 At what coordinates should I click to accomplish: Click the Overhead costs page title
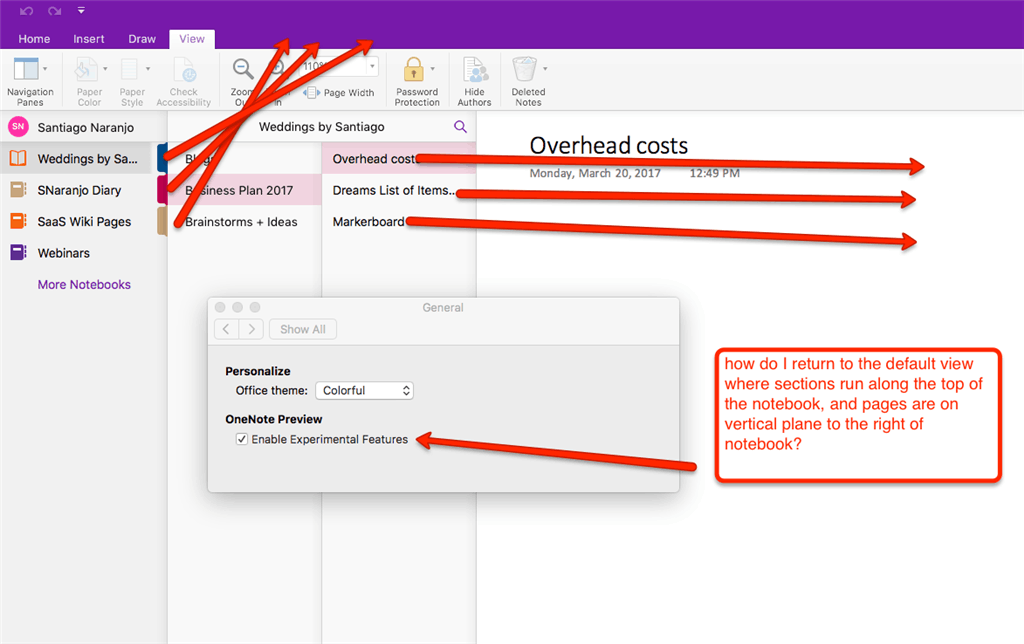(608, 145)
